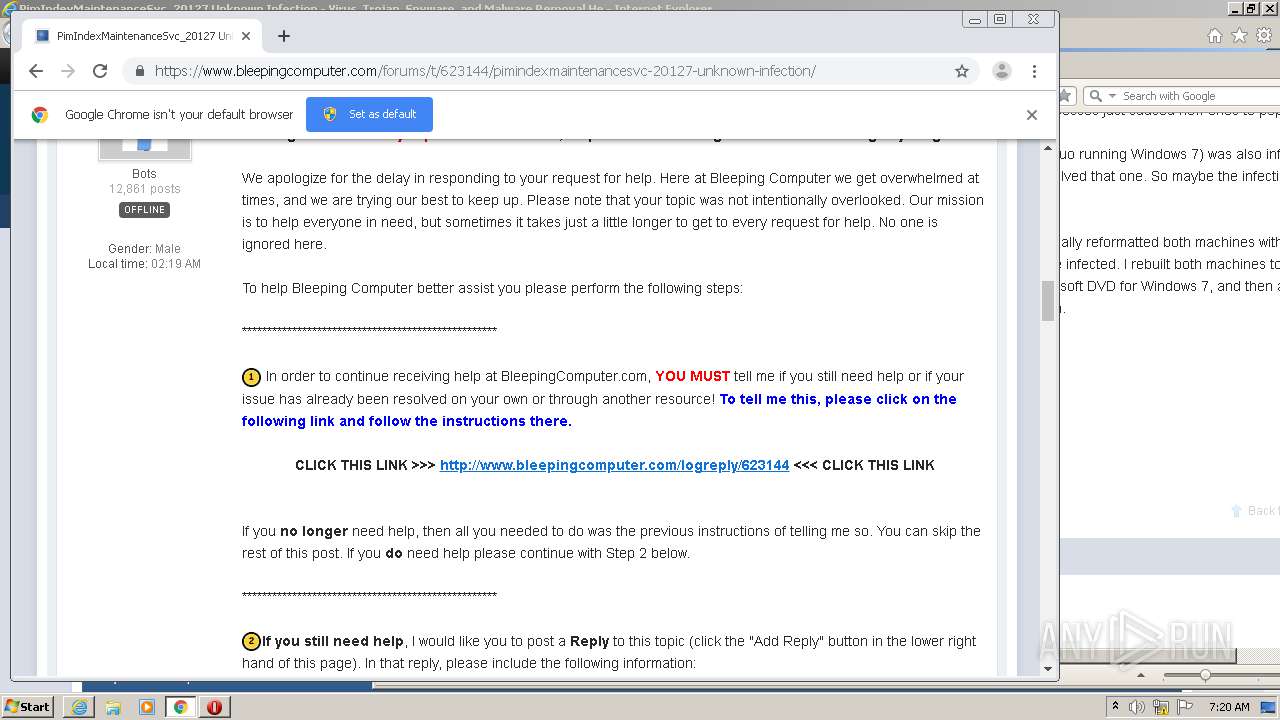This screenshot has height=720, width=1280.
Task: Click the 'Local time: 02:19 AM' text
Action: (144, 264)
